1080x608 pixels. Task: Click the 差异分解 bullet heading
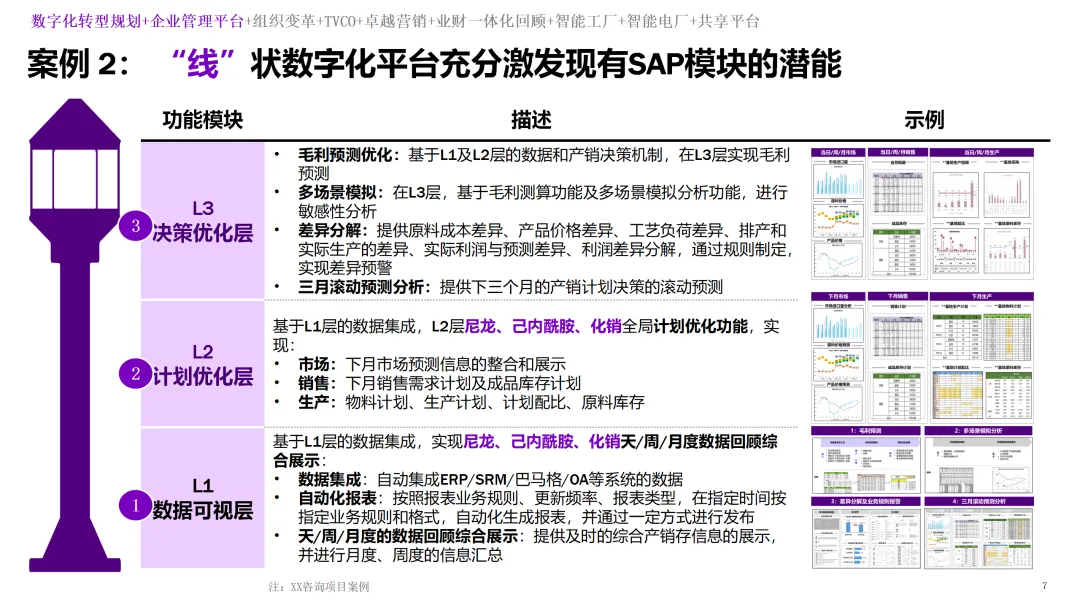pos(332,231)
